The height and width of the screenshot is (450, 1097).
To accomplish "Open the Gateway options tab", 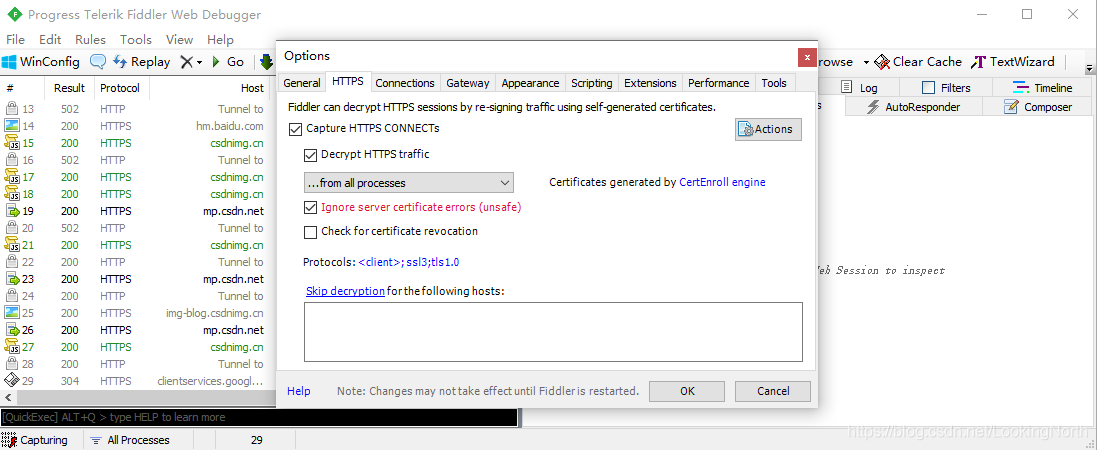I will click(x=467, y=83).
